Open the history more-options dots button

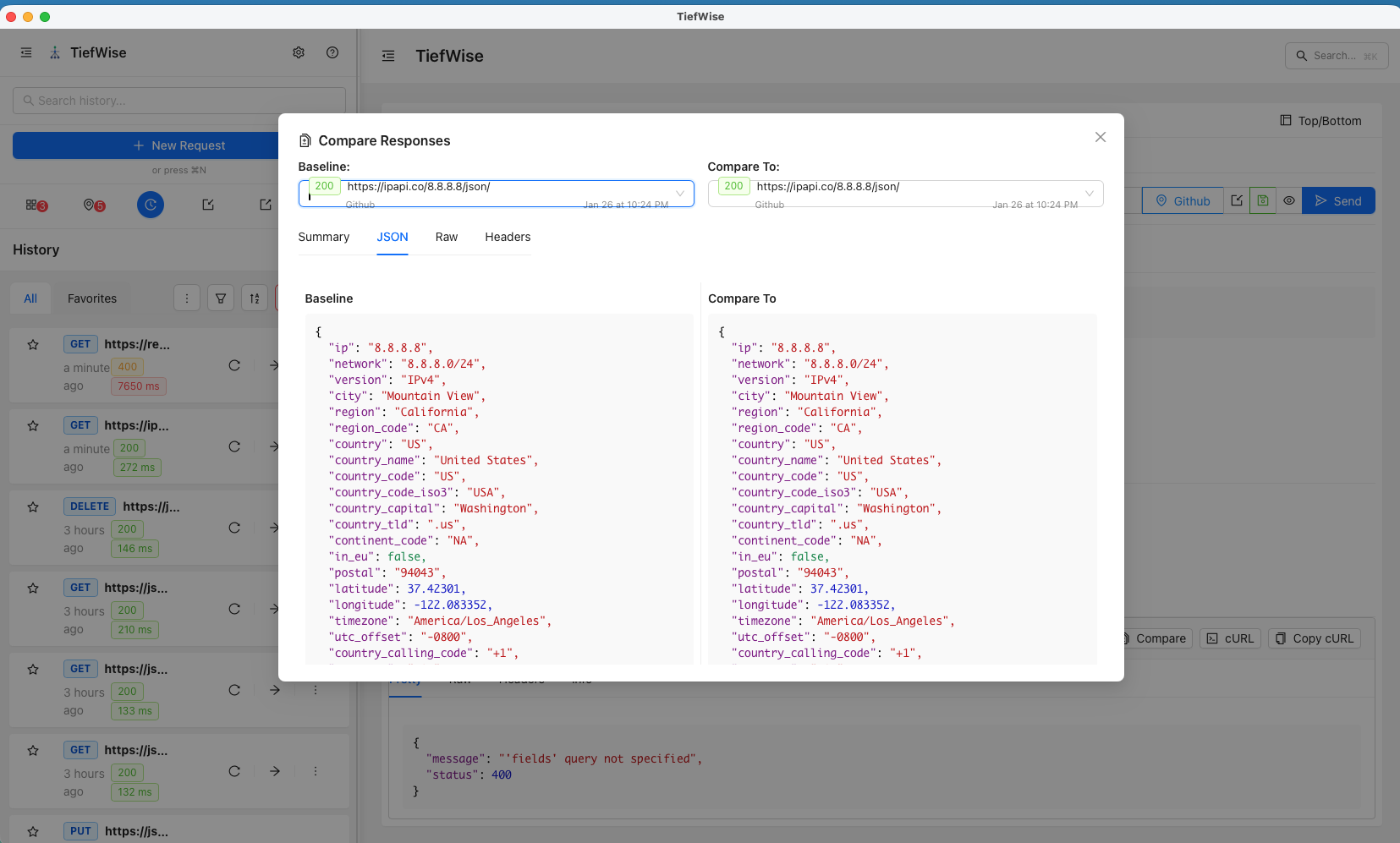click(x=187, y=298)
